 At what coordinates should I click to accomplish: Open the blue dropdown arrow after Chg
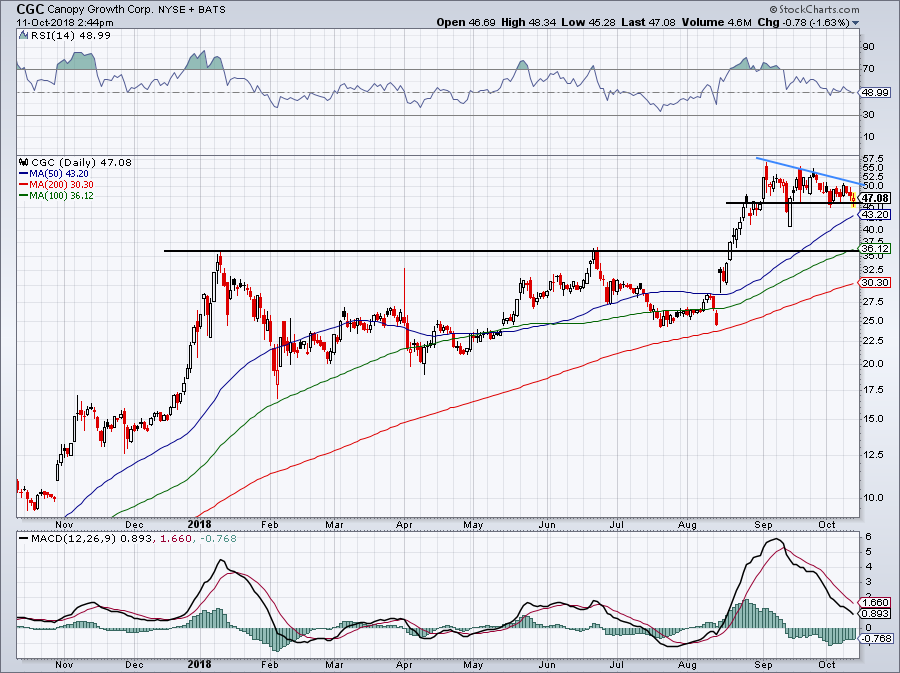856,23
